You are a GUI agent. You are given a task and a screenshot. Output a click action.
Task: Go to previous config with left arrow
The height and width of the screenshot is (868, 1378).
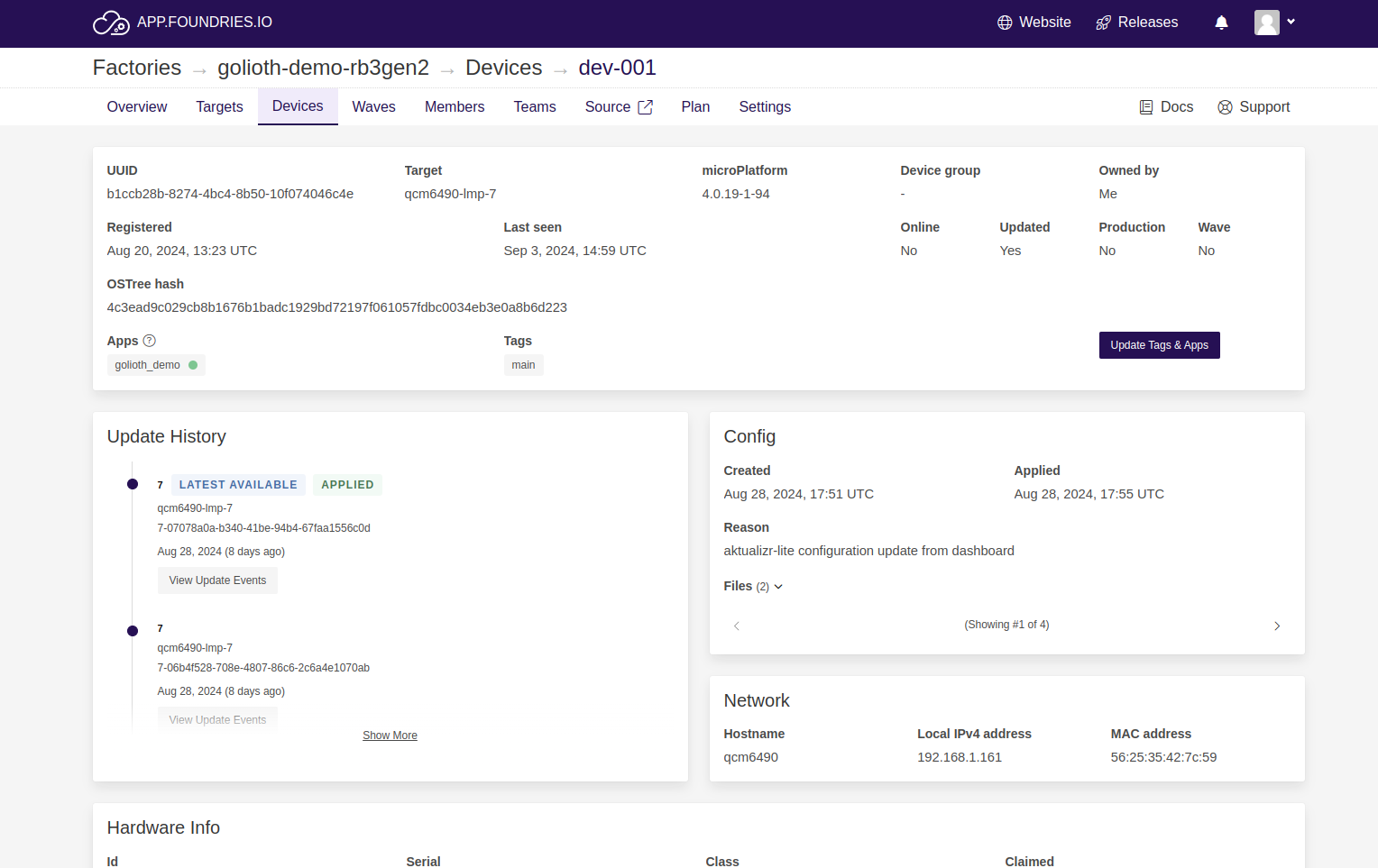737,626
